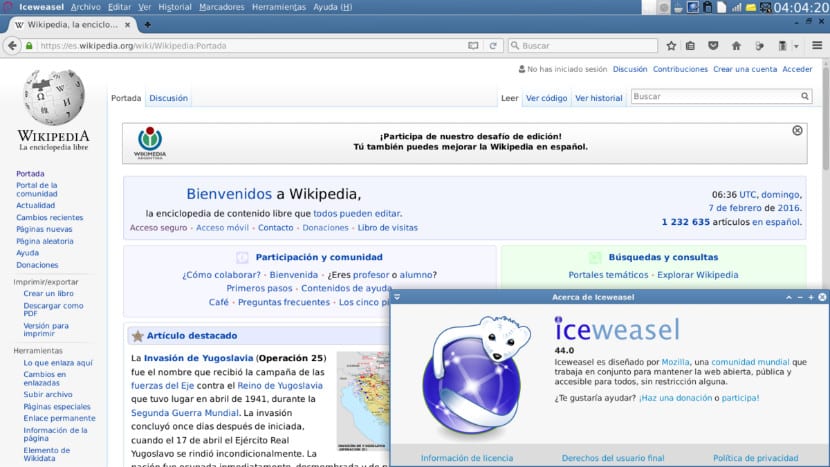This screenshot has height=467, width=830.
Task: Reload the page with the refresh icon
Action: 493,46
